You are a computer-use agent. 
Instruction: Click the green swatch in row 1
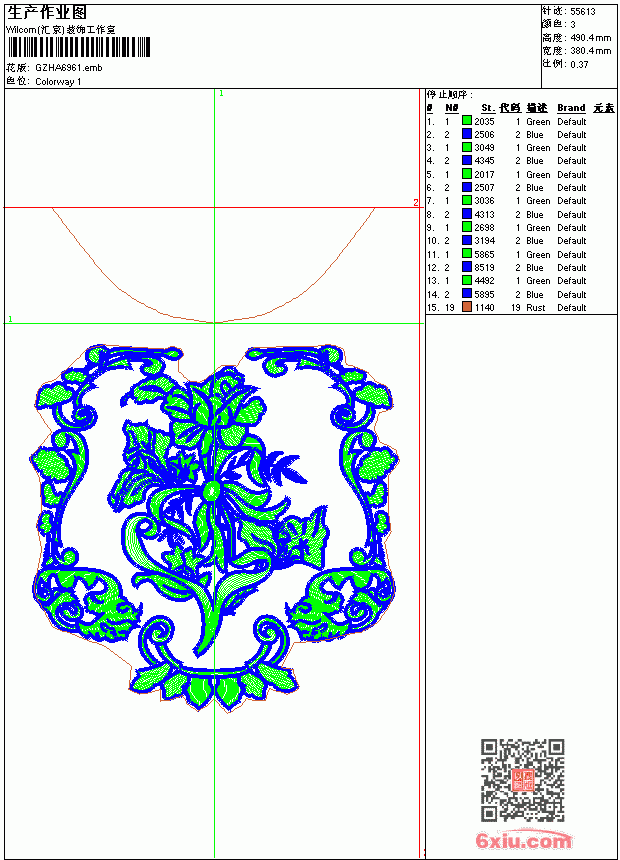click(466, 121)
